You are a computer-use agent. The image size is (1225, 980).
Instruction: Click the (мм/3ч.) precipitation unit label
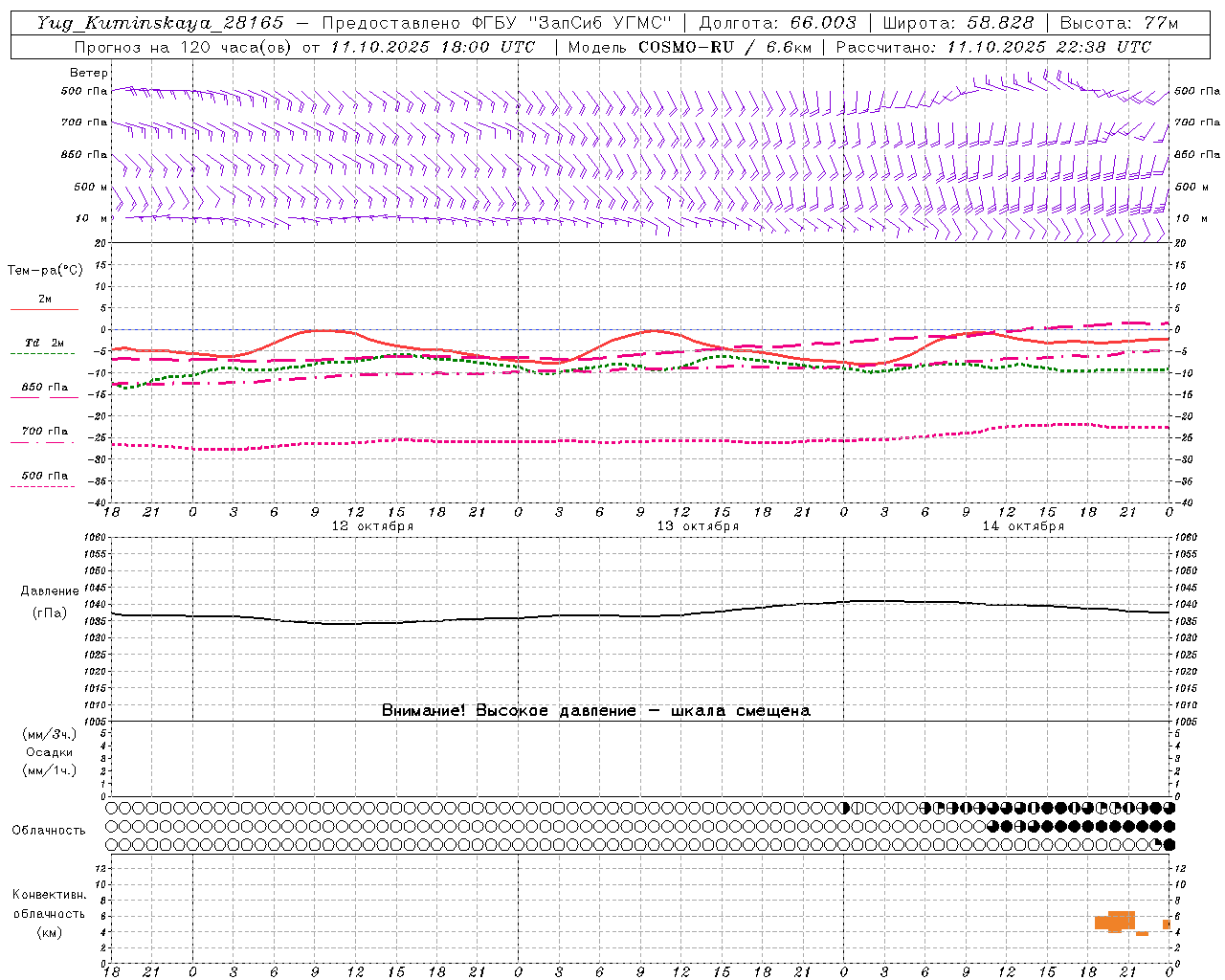tap(50, 734)
